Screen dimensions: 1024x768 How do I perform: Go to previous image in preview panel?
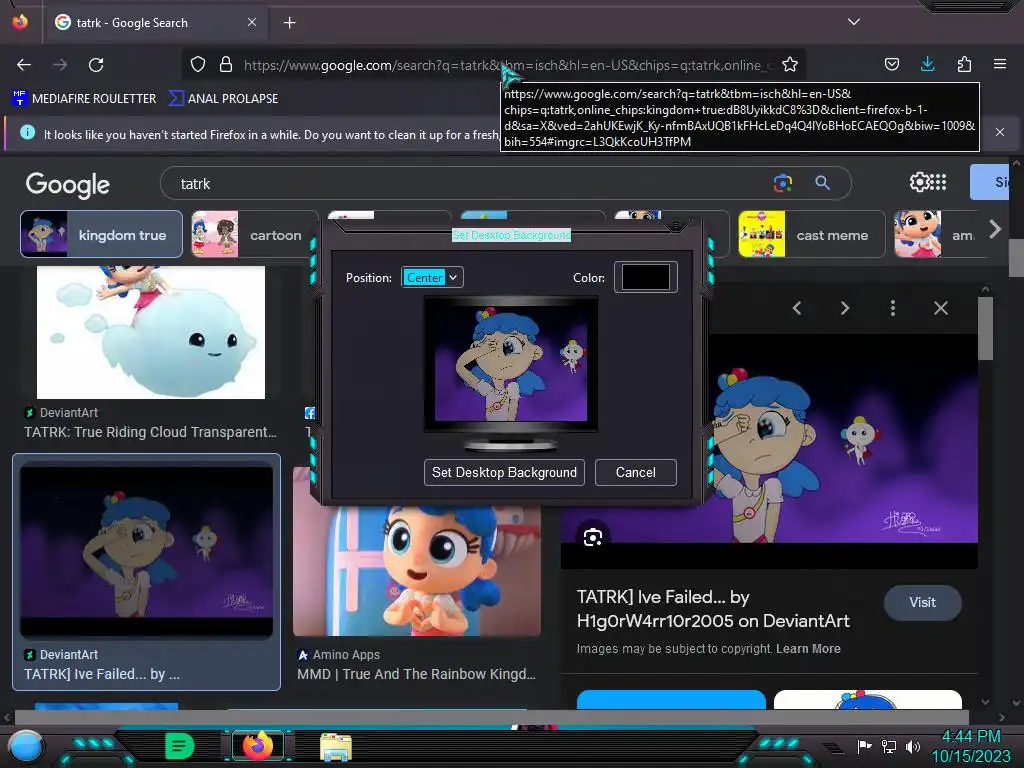point(797,308)
